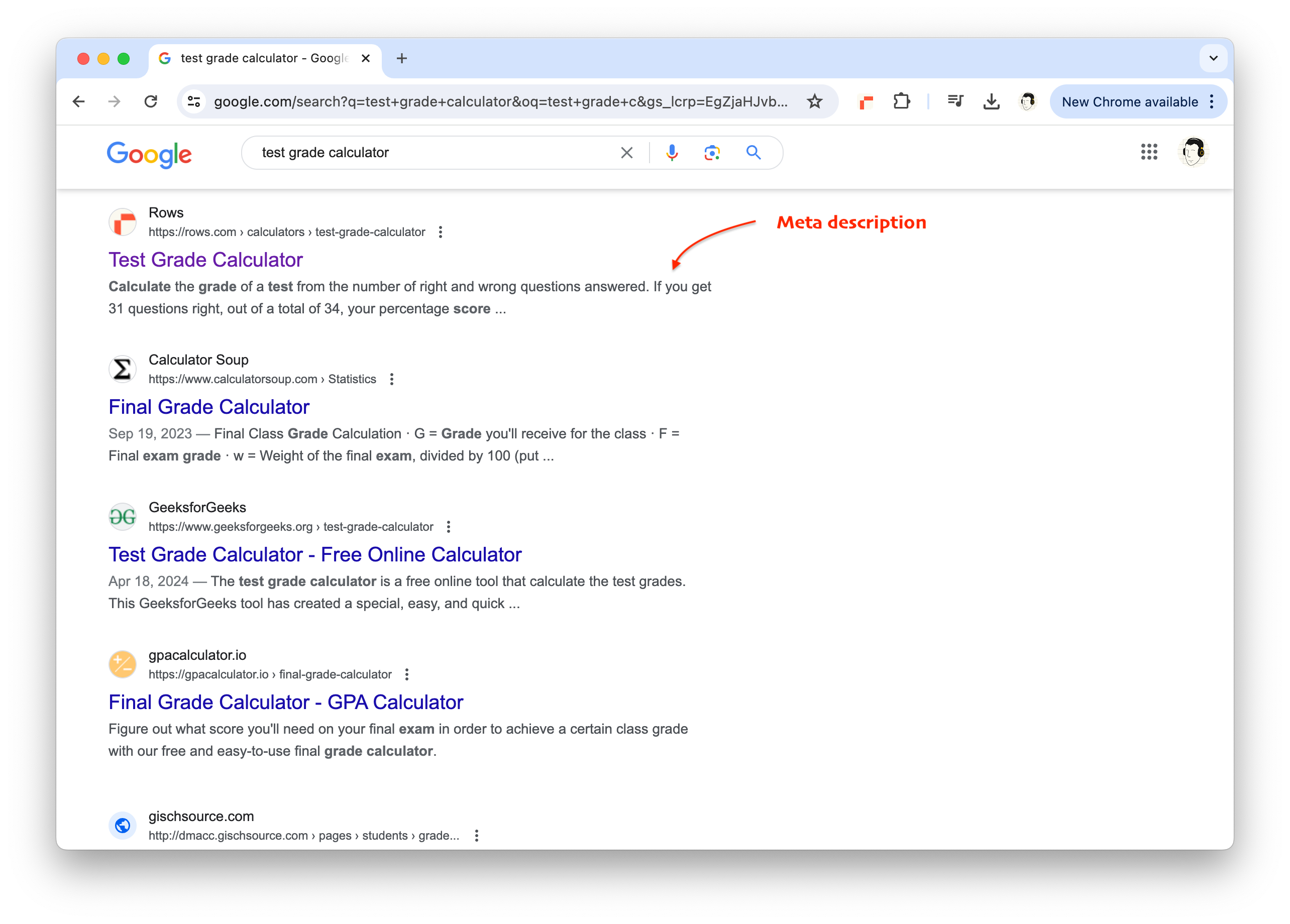The width and height of the screenshot is (1290, 924).
Task: Click the address bar URL text
Action: [x=500, y=102]
